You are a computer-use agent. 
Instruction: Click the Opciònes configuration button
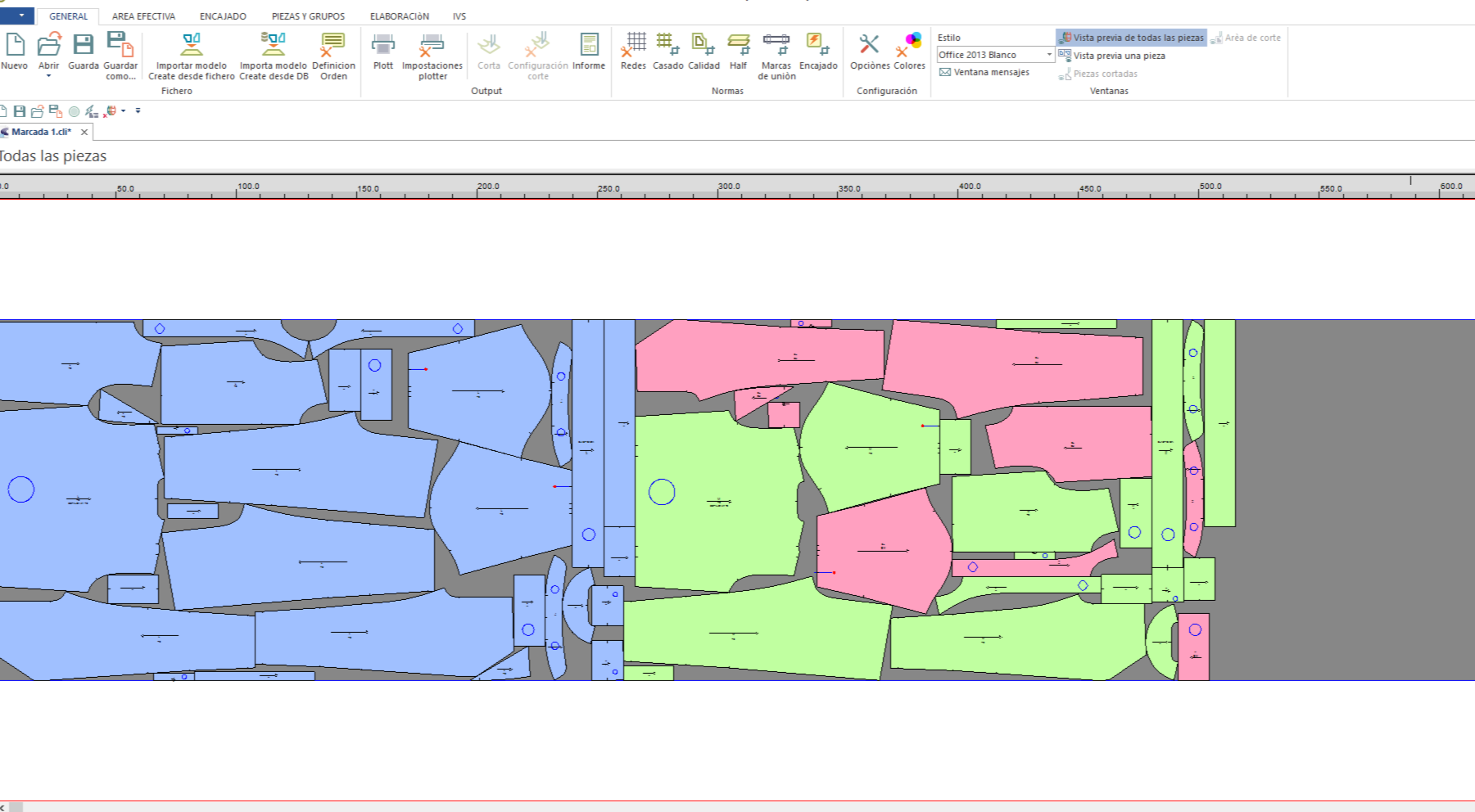[869, 45]
